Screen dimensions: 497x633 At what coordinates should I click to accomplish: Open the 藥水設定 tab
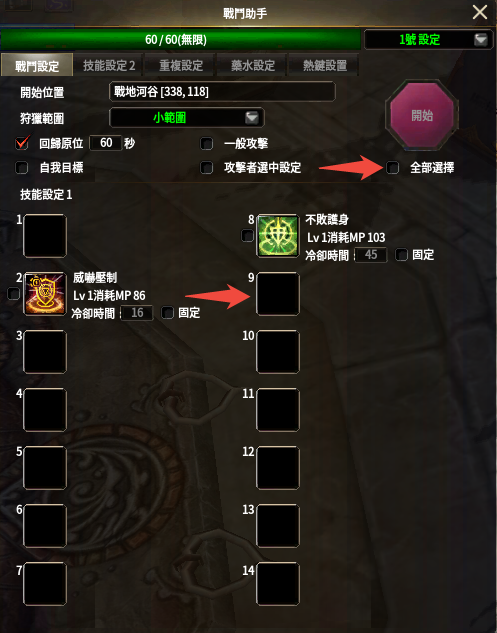coord(253,65)
